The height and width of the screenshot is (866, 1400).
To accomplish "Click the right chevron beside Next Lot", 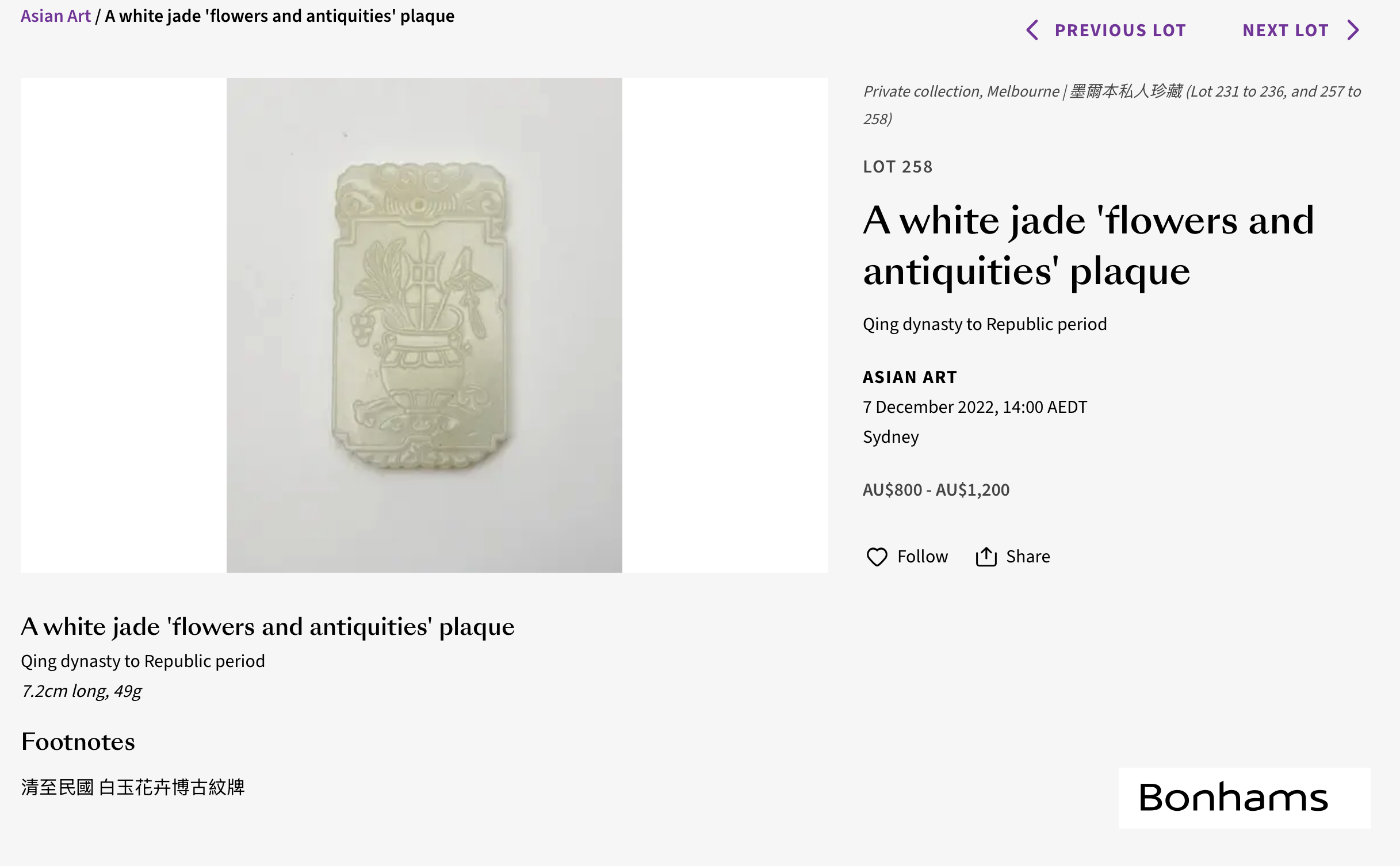I will pos(1353,30).
